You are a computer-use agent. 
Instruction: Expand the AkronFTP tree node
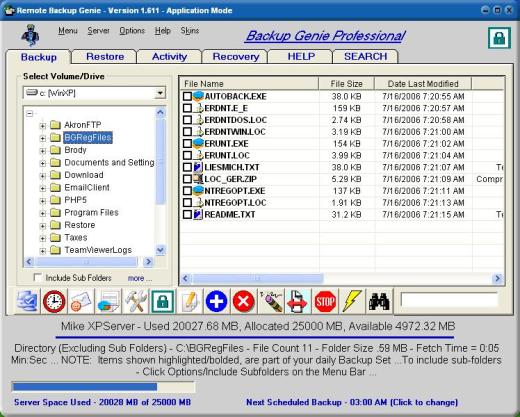(43, 126)
